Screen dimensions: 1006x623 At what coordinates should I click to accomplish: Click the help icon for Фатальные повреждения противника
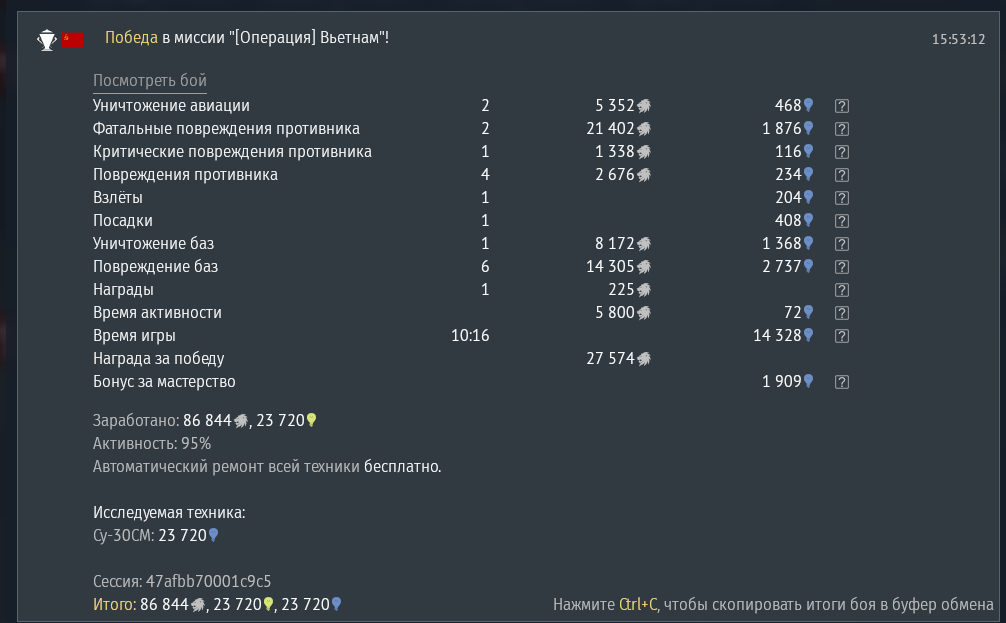842,129
